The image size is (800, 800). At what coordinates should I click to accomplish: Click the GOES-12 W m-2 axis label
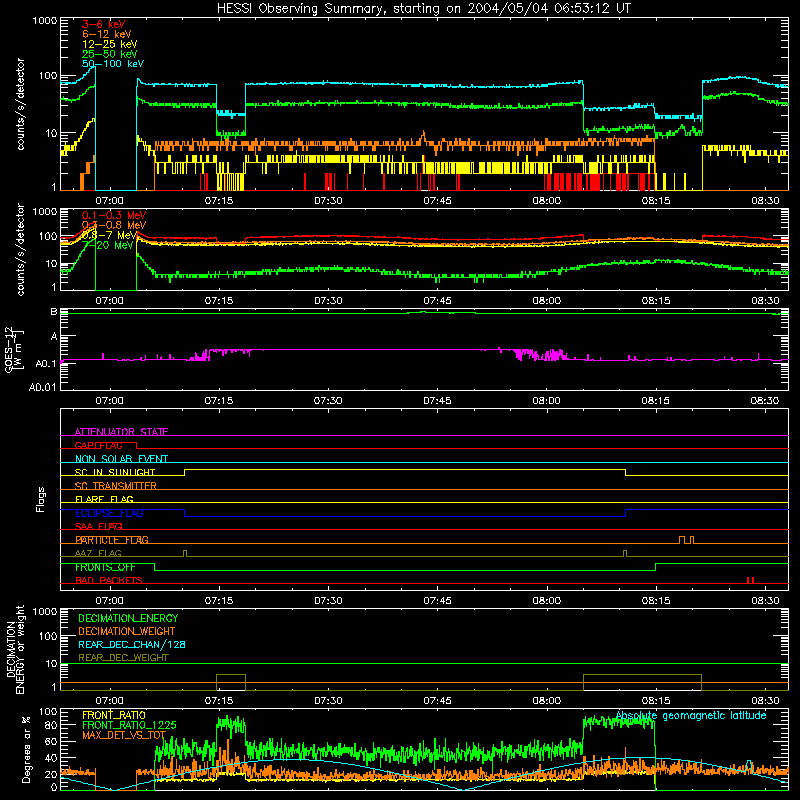(x=14, y=349)
